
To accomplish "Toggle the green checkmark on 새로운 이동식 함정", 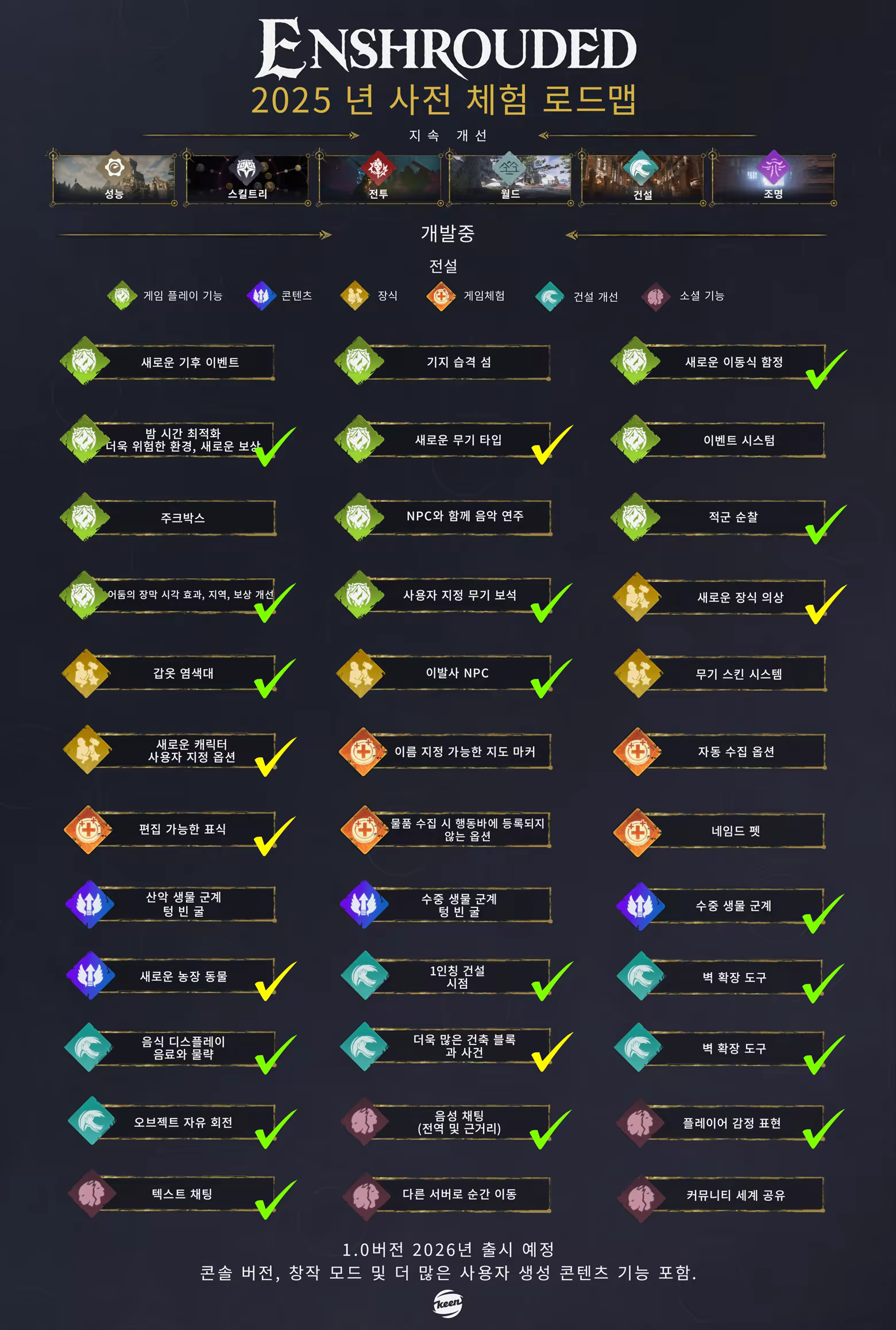I will pos(826,369).
